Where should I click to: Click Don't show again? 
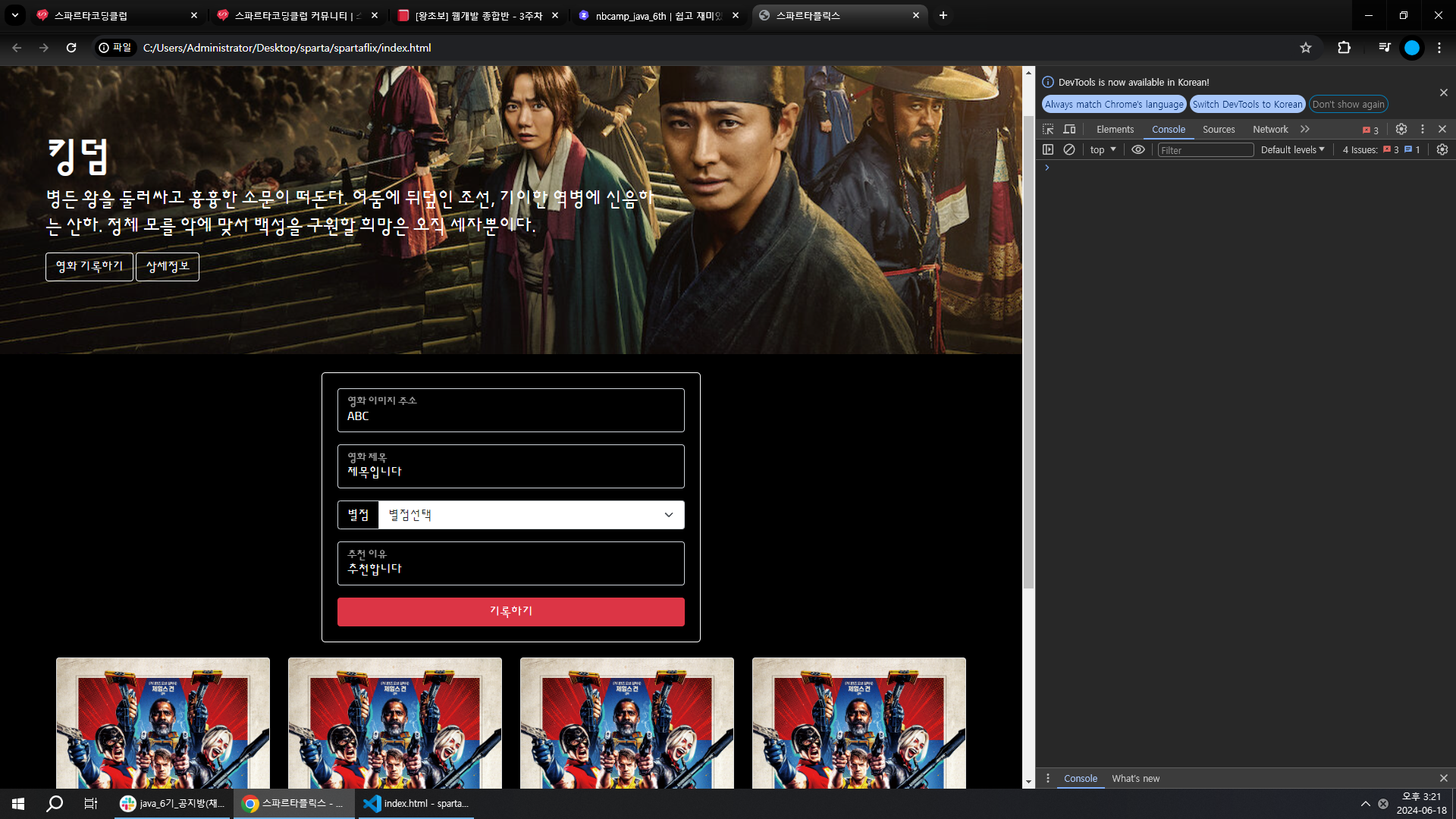coord(1348,105)
